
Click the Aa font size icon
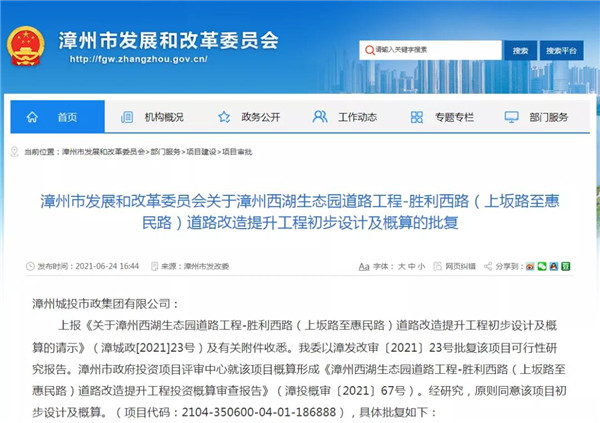[x=364, y=266]
